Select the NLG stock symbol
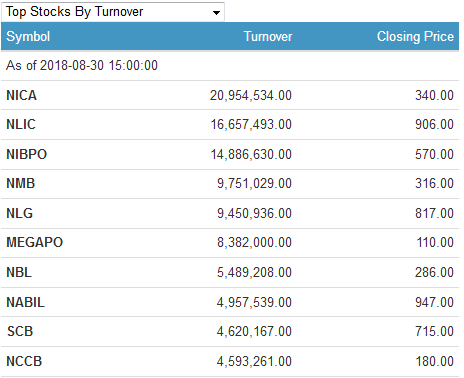 click(x=19, y=213)
